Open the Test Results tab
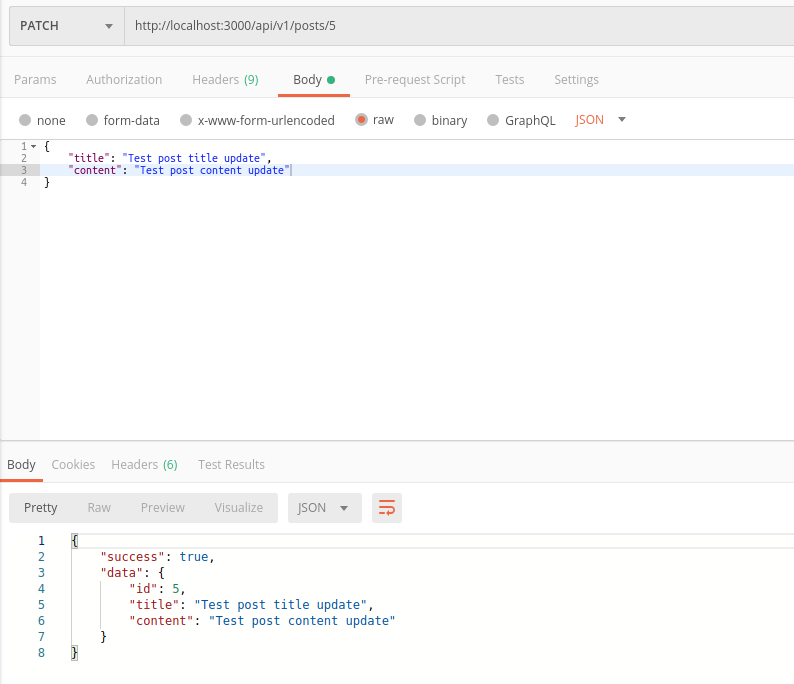This screenshot has height=684, width=794. point(231,464)
